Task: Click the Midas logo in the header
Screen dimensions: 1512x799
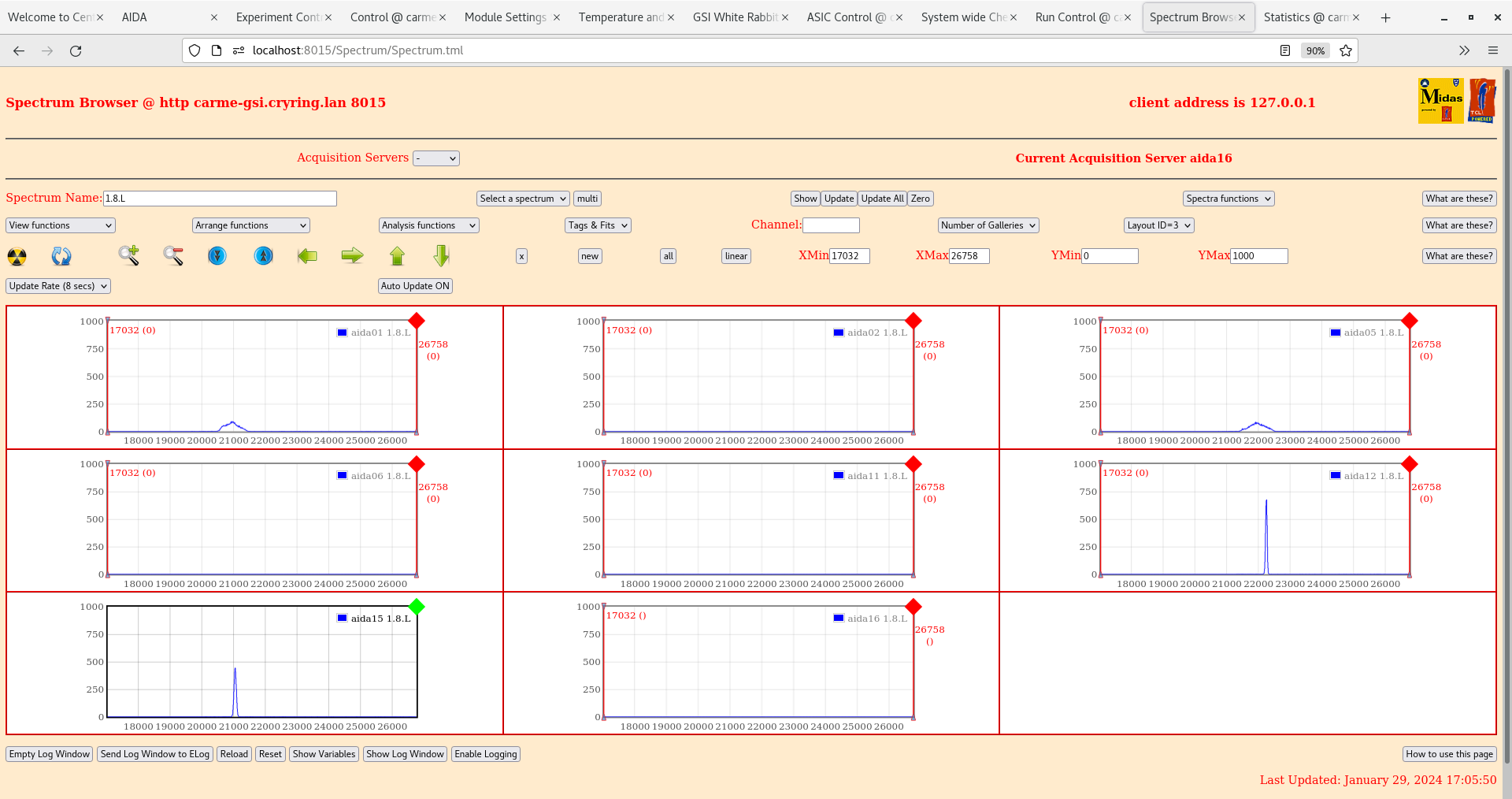Action: tap(1440, 101)
